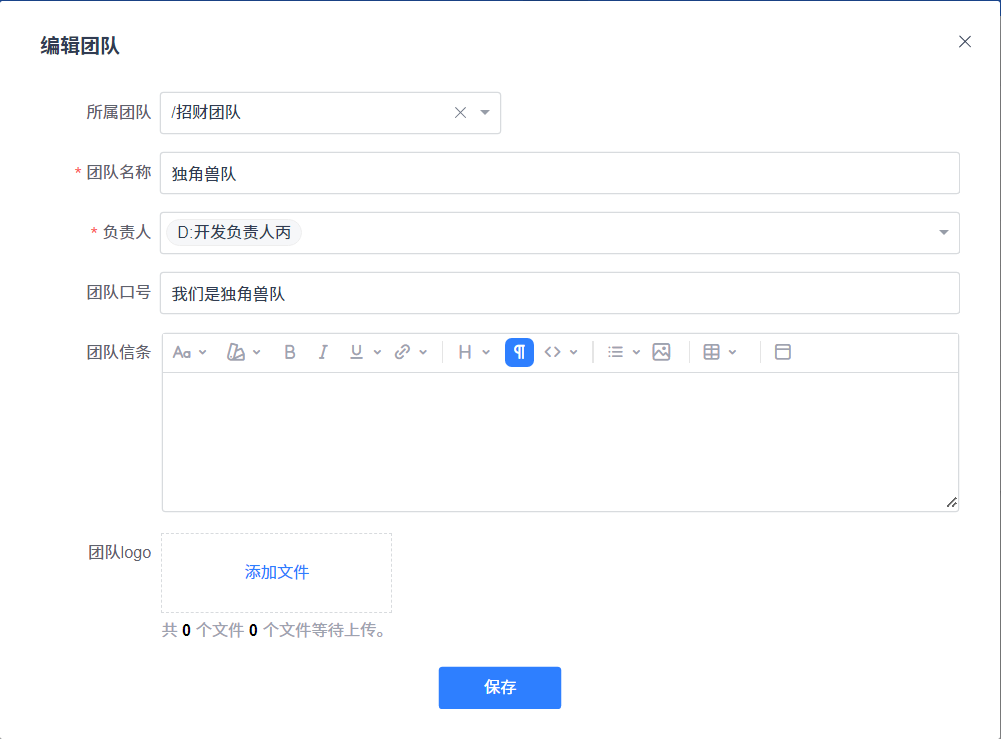Expand the 所属团队 dropdown arrow

click(485, 113)
